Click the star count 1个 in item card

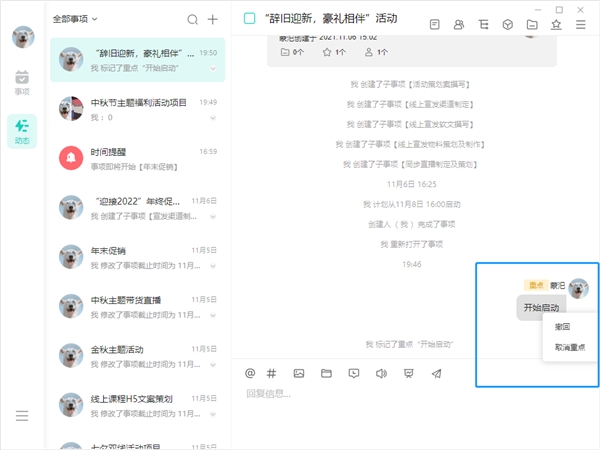[334, 52]
